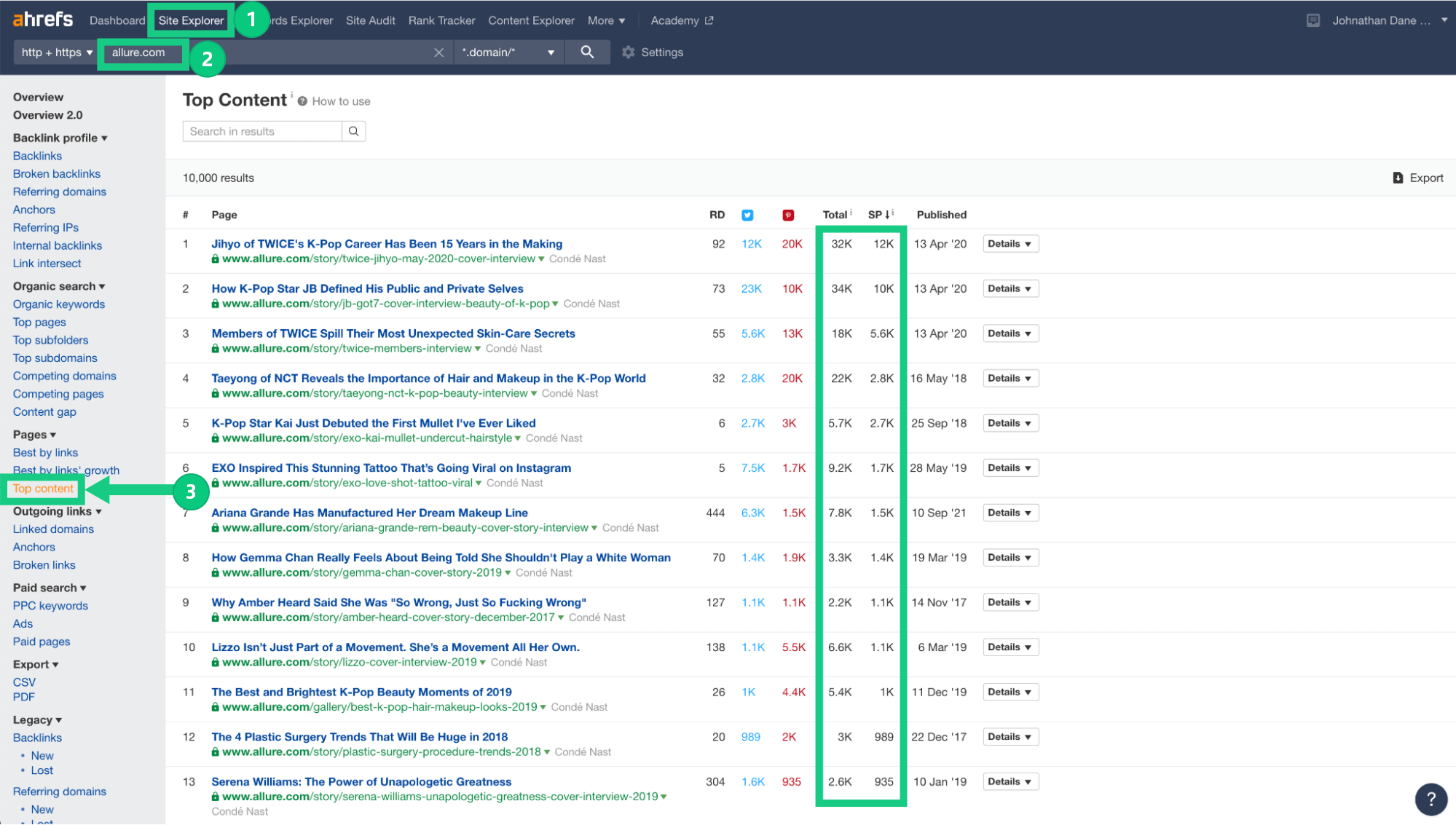Open the notifications icon beside Johnathan Dane
This screenshot has height=825, width=1456.
coord(1313,20)
